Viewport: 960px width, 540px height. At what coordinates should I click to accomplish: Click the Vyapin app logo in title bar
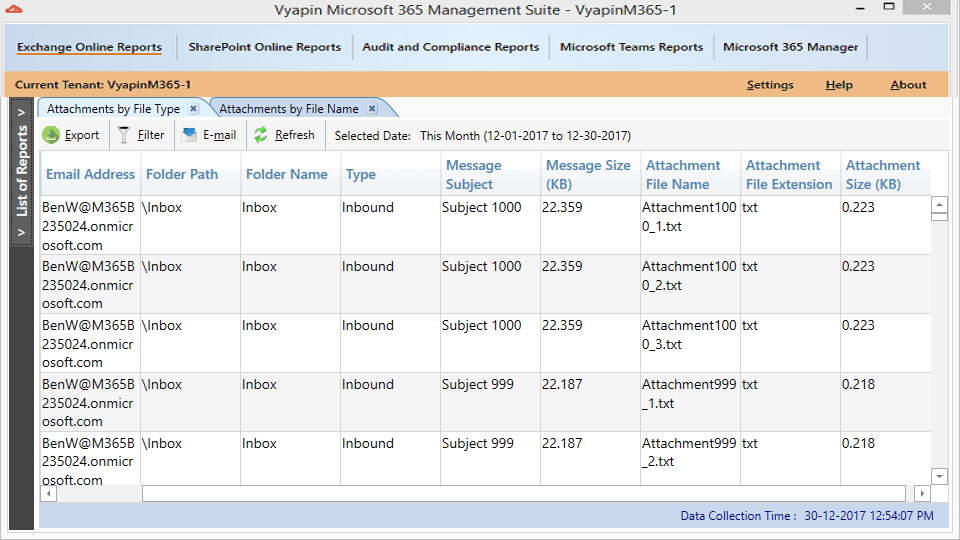click(x=13, y=9)
